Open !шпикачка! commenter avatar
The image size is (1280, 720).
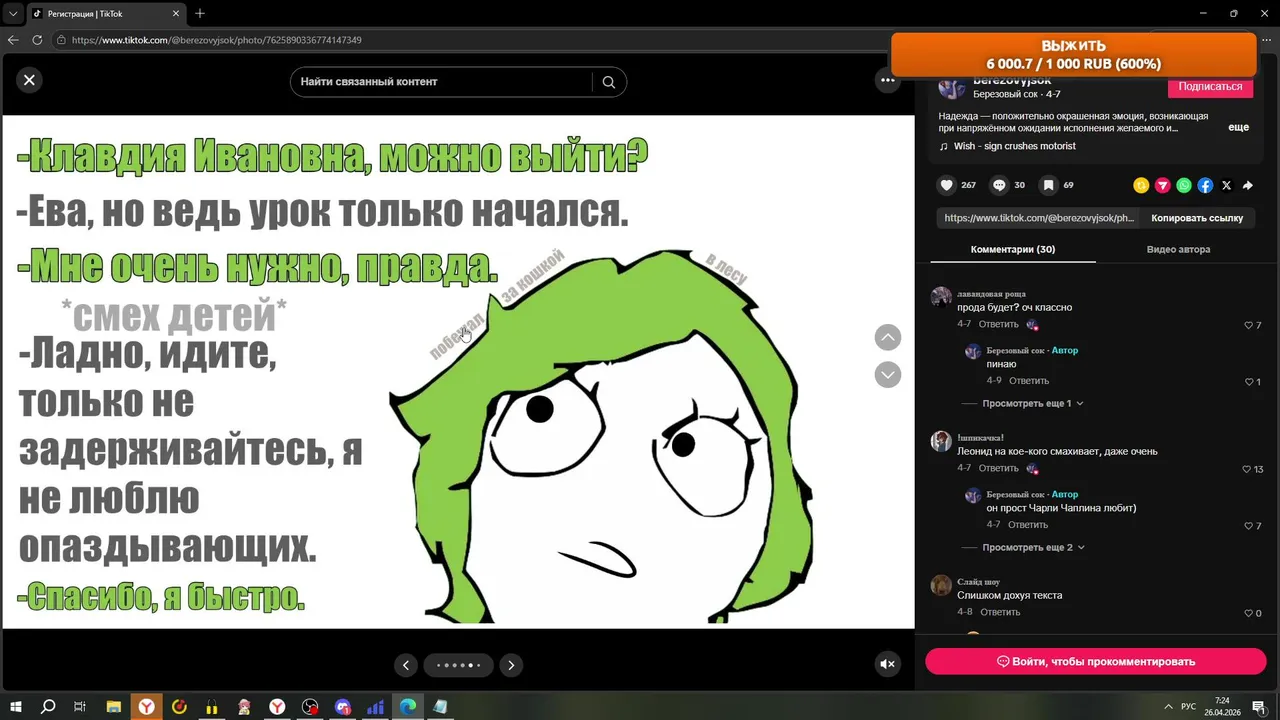[941, 441]
